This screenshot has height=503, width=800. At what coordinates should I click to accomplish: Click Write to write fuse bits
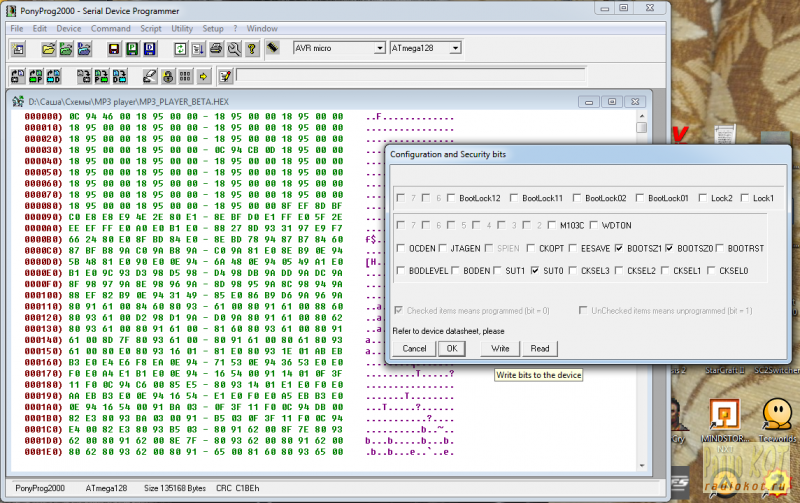click(x=500, y=348)
